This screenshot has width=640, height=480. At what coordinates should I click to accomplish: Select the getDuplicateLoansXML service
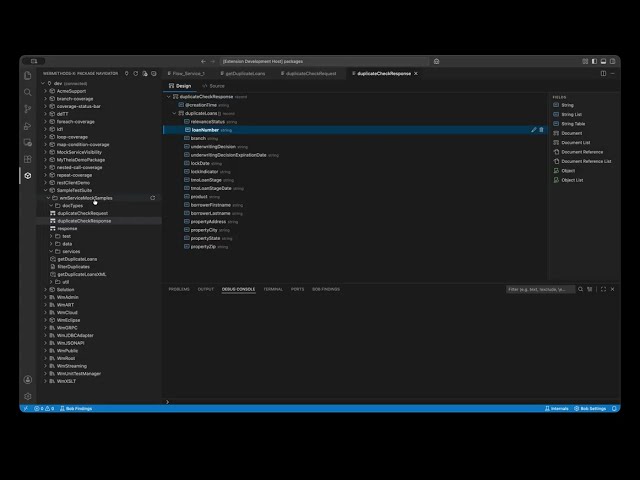point(82,274)
